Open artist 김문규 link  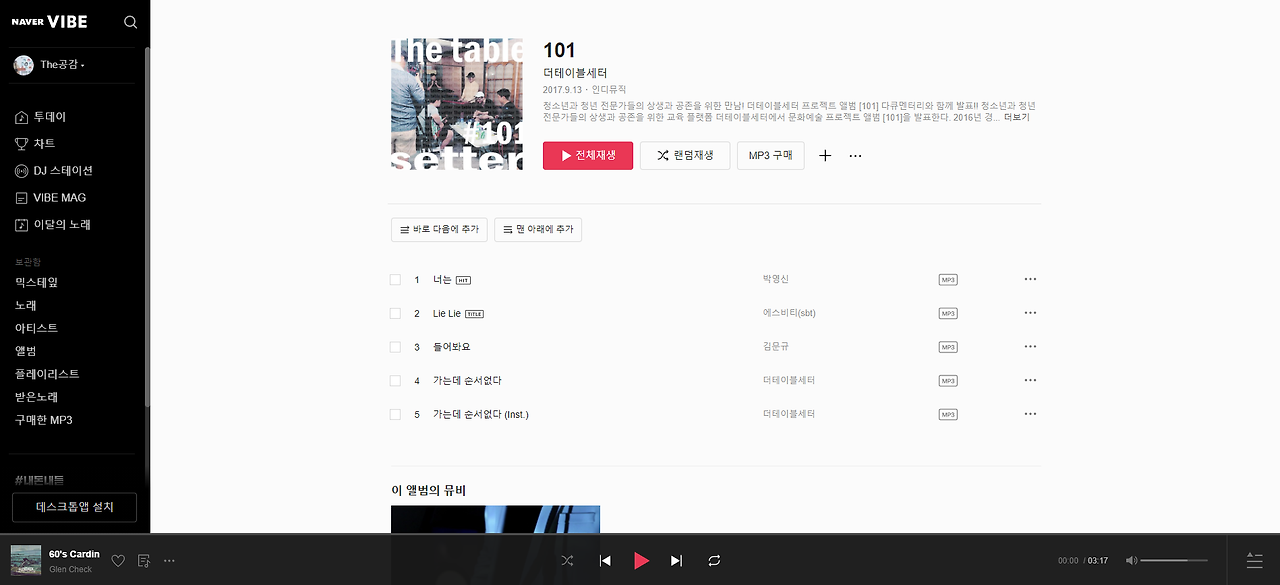[775, 346]
